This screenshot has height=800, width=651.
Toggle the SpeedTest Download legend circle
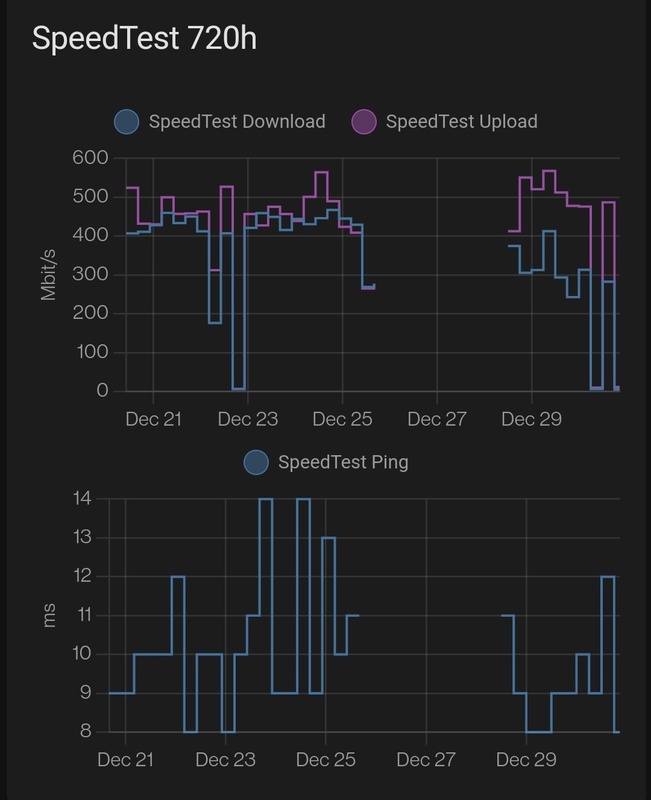(x=127, y=122)
